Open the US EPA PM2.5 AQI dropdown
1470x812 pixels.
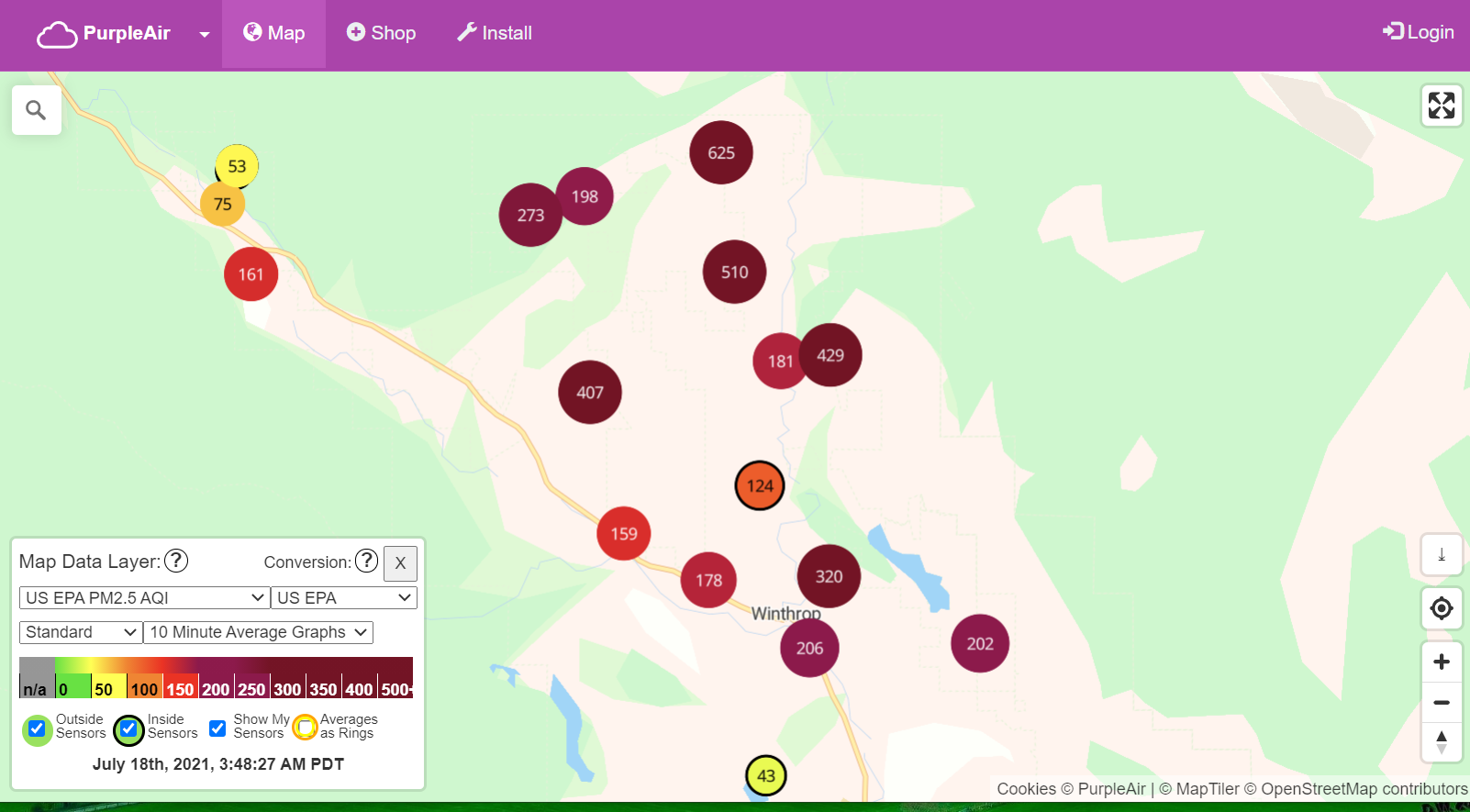tap(144, 598)
